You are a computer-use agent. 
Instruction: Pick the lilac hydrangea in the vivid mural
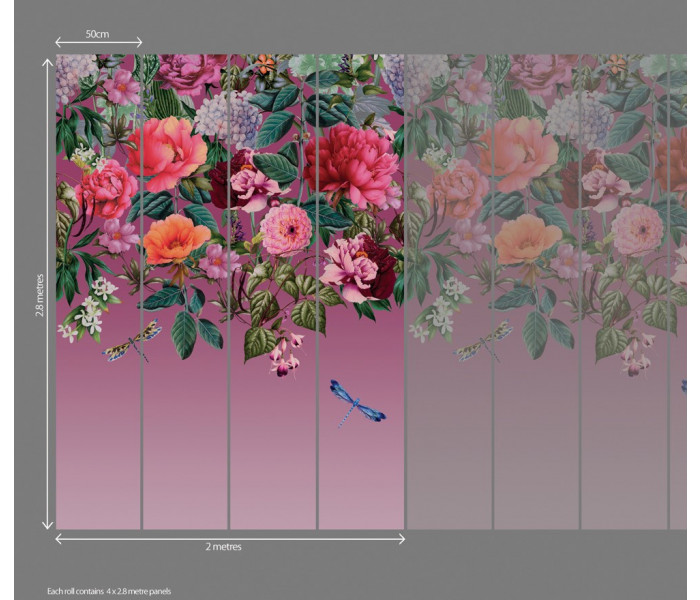[x=228, y=118]
